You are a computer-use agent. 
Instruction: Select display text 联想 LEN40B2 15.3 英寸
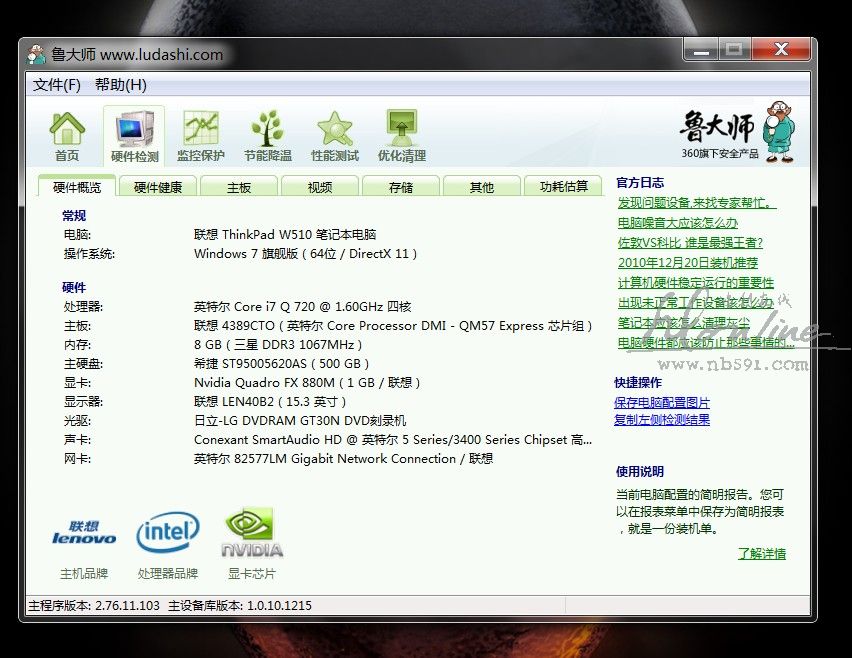click(x=270, y=402)
